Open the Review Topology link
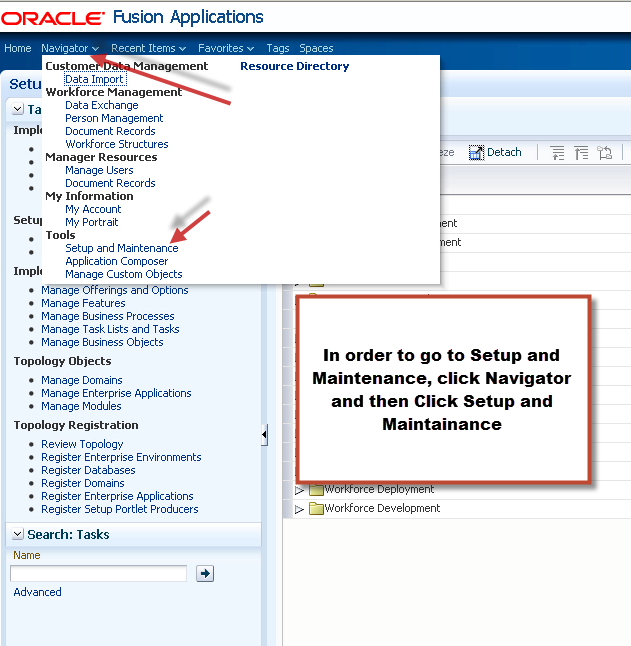This screenshot has width=631, height=646. tap(82, 444)
